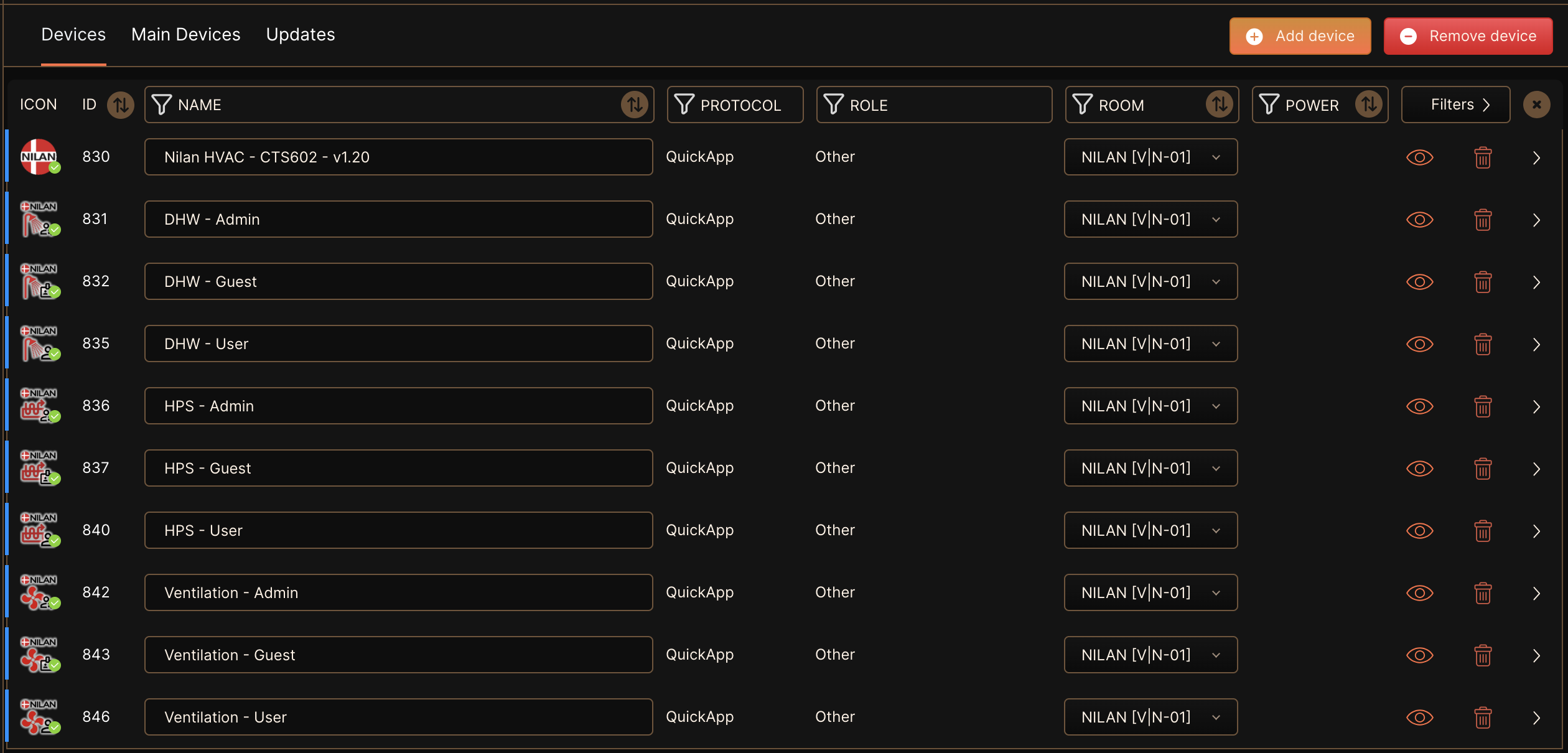This screenshot has height=753, width=1568.
Task: Delete the Nilan HVAC - CTS602 device via trash icon
Action: click(x=1483, y=157)
